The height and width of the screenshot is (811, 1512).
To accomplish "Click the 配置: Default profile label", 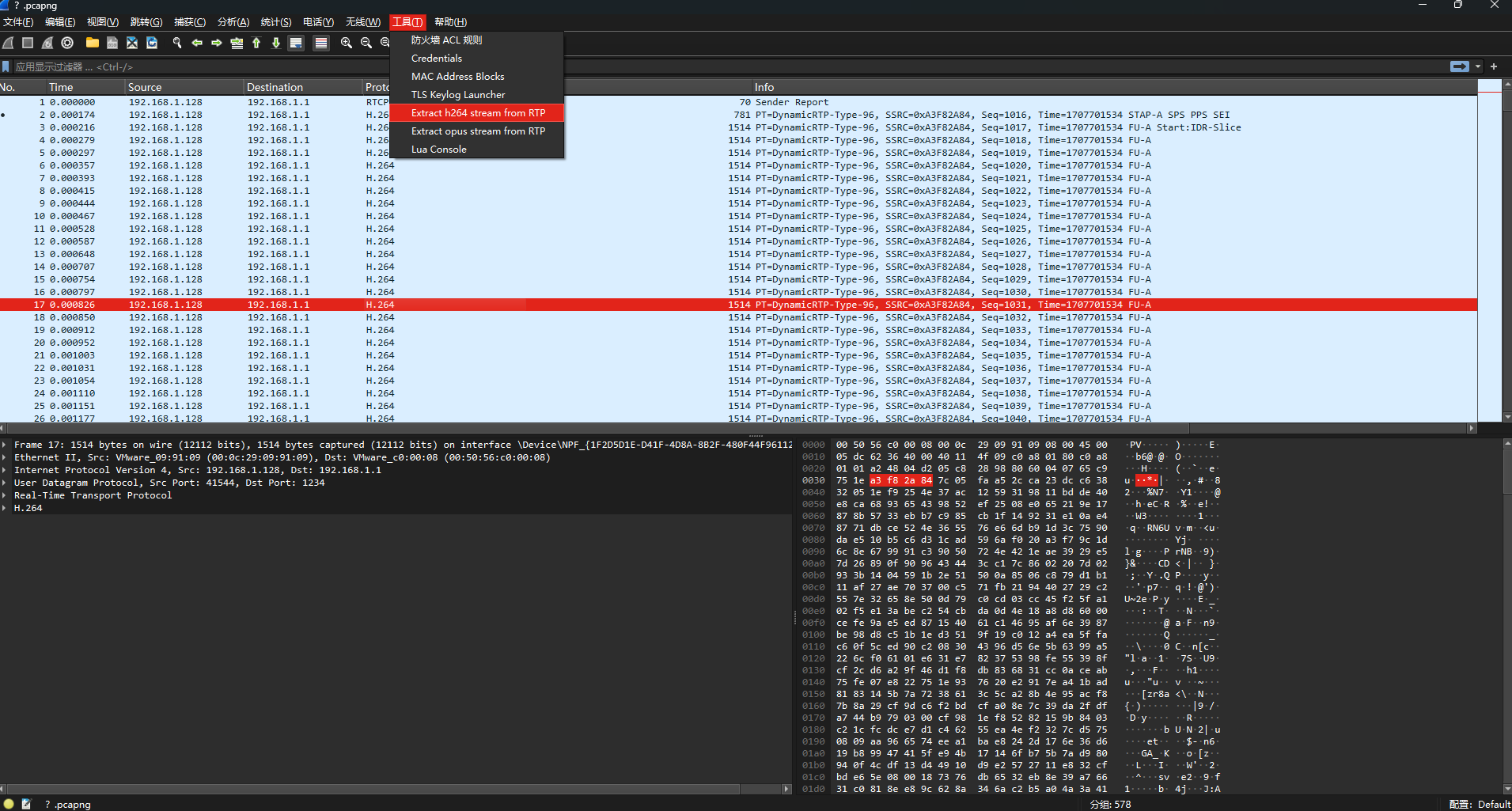I will tap(1480, 804).
